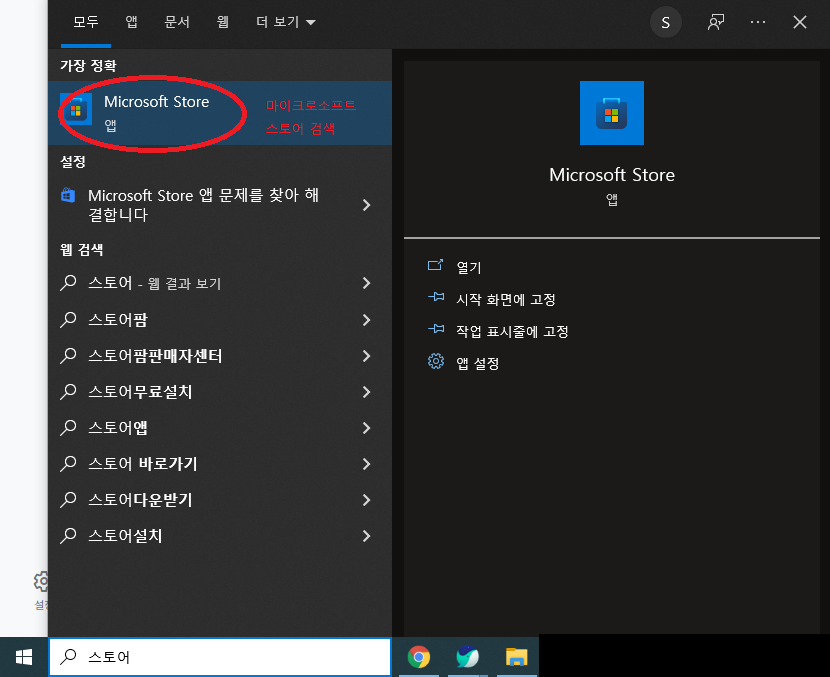This screenshot has height=677, width=830.
Task: Click the Microsoft Store icon in search results
Action: point(78,110)
